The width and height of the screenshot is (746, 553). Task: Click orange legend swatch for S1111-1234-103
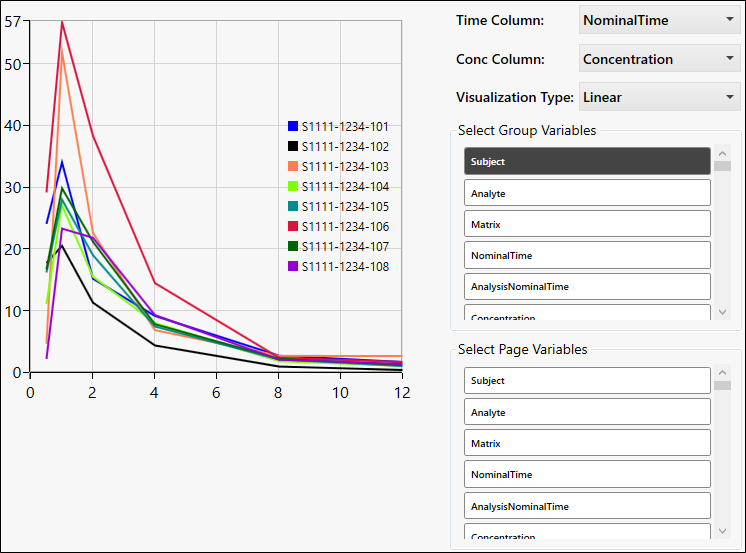pos(293,166)
